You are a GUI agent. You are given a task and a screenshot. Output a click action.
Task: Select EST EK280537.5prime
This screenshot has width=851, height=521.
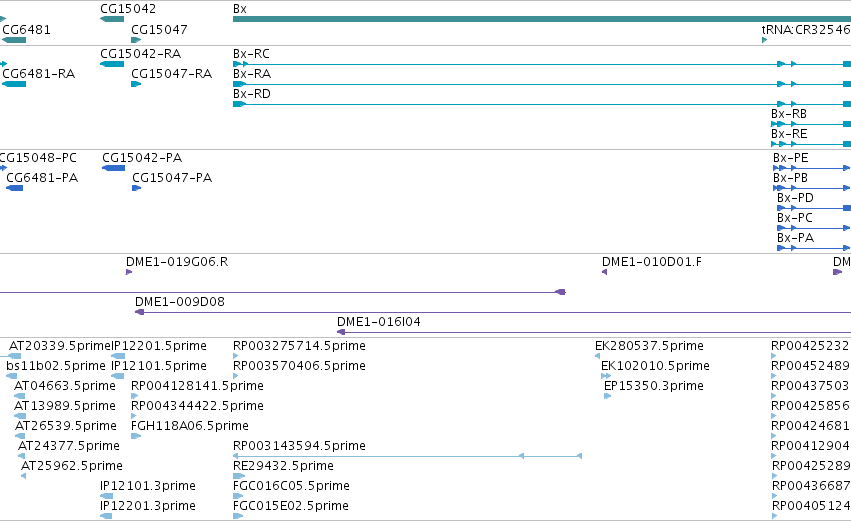pyautogui.click(x=649, y=346)
